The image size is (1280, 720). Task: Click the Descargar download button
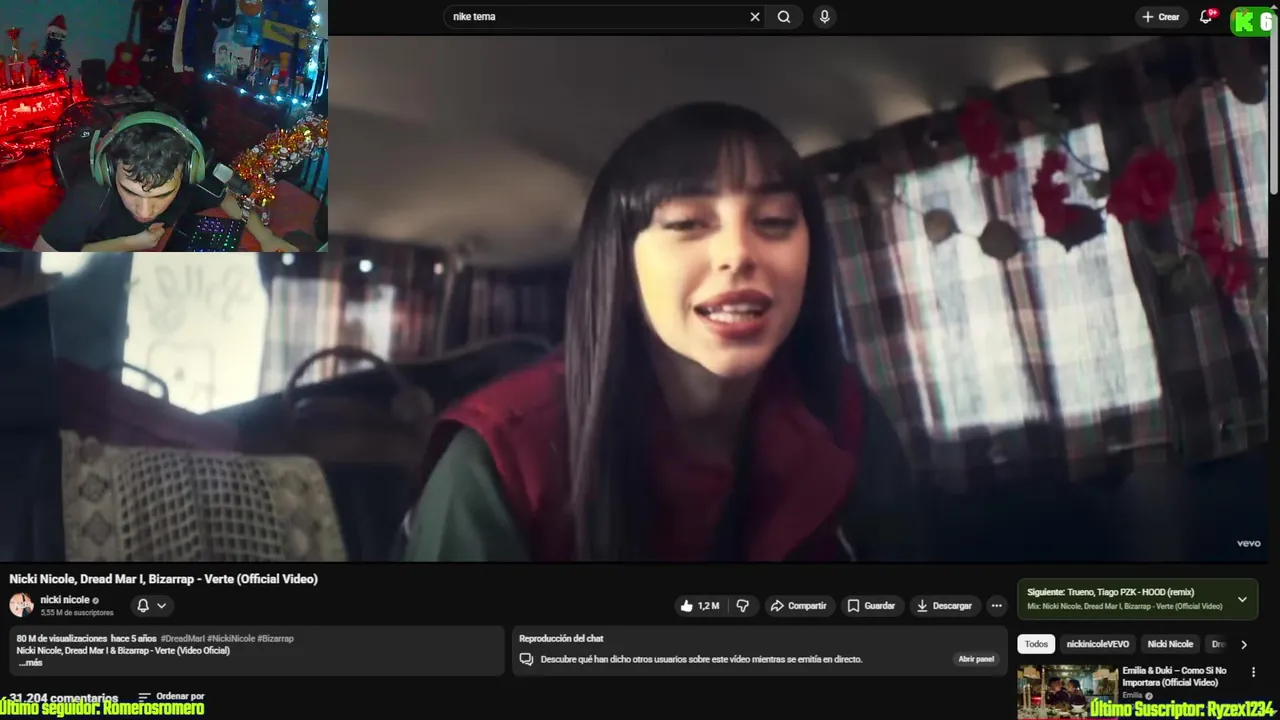944,605
